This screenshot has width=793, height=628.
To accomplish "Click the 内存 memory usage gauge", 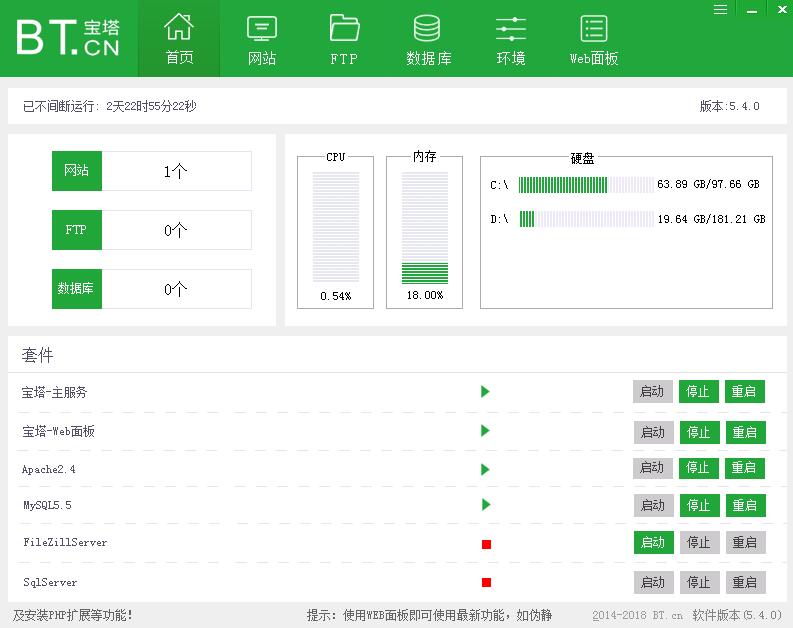I will pos(425,227).
